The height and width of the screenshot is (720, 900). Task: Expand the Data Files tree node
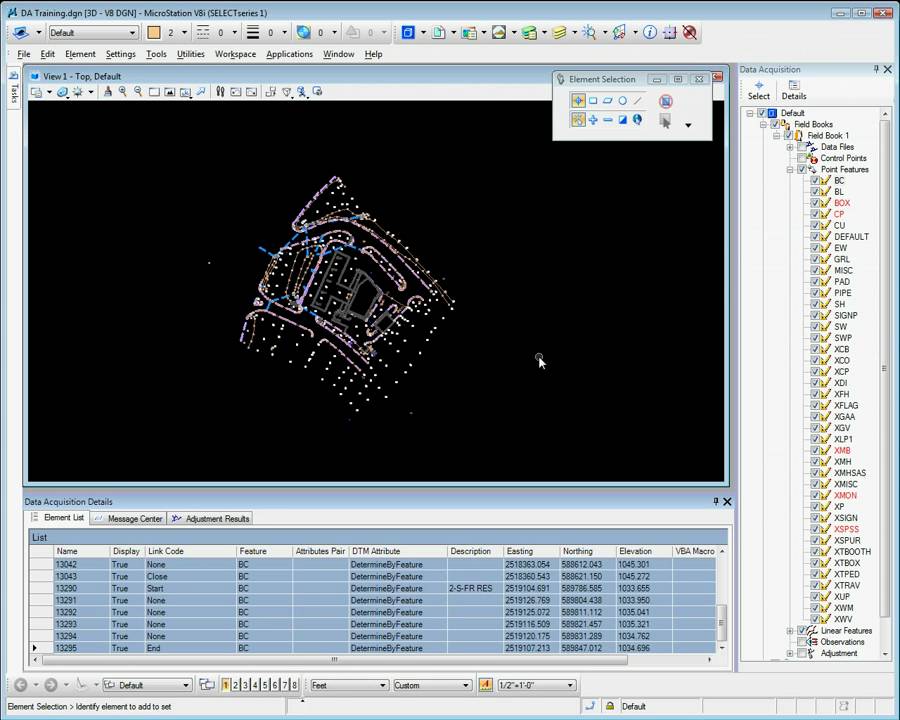point(790,147)
